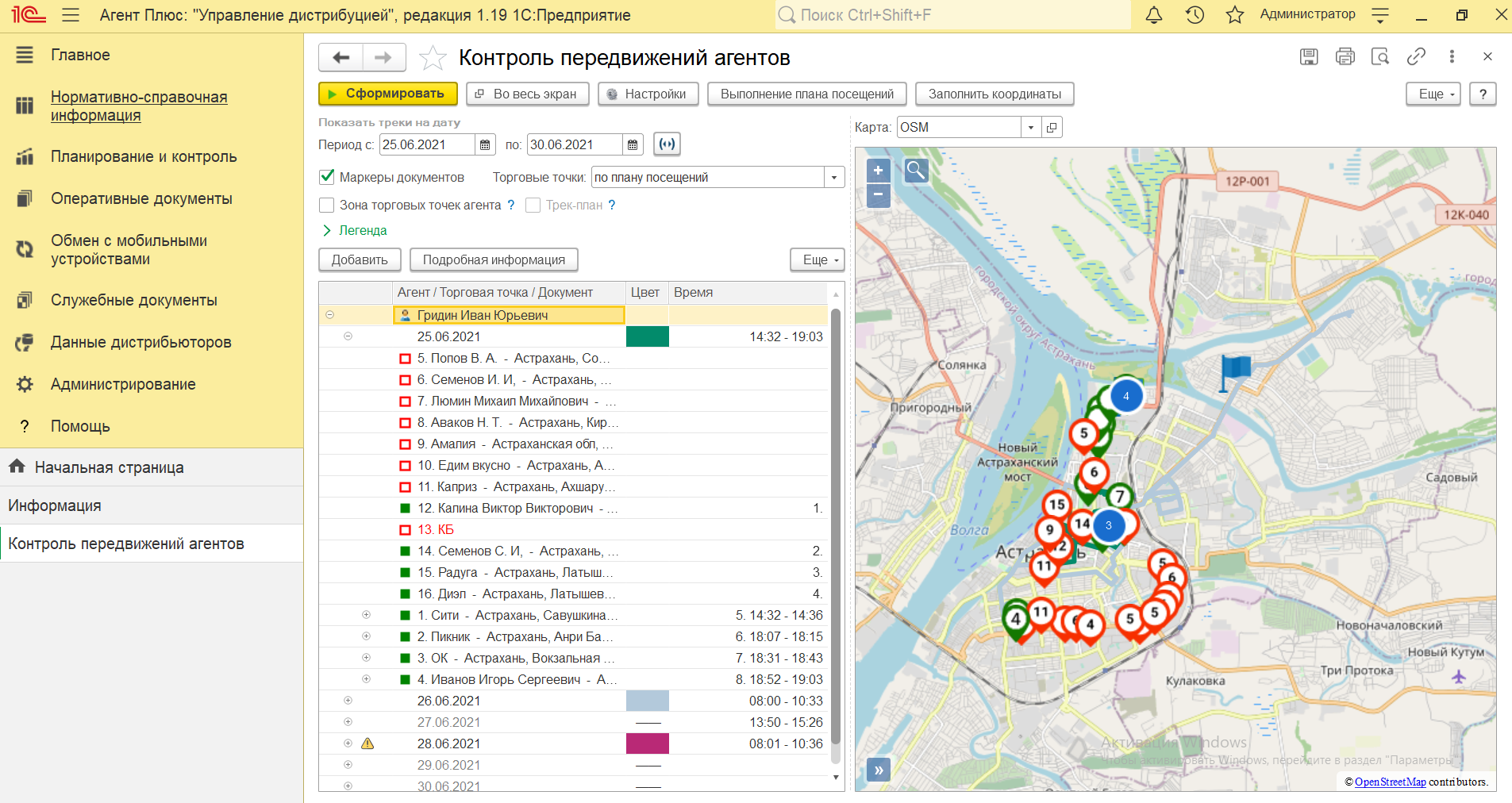
Task: Open three-dot more actions menu
Action: pos(1452,56)
